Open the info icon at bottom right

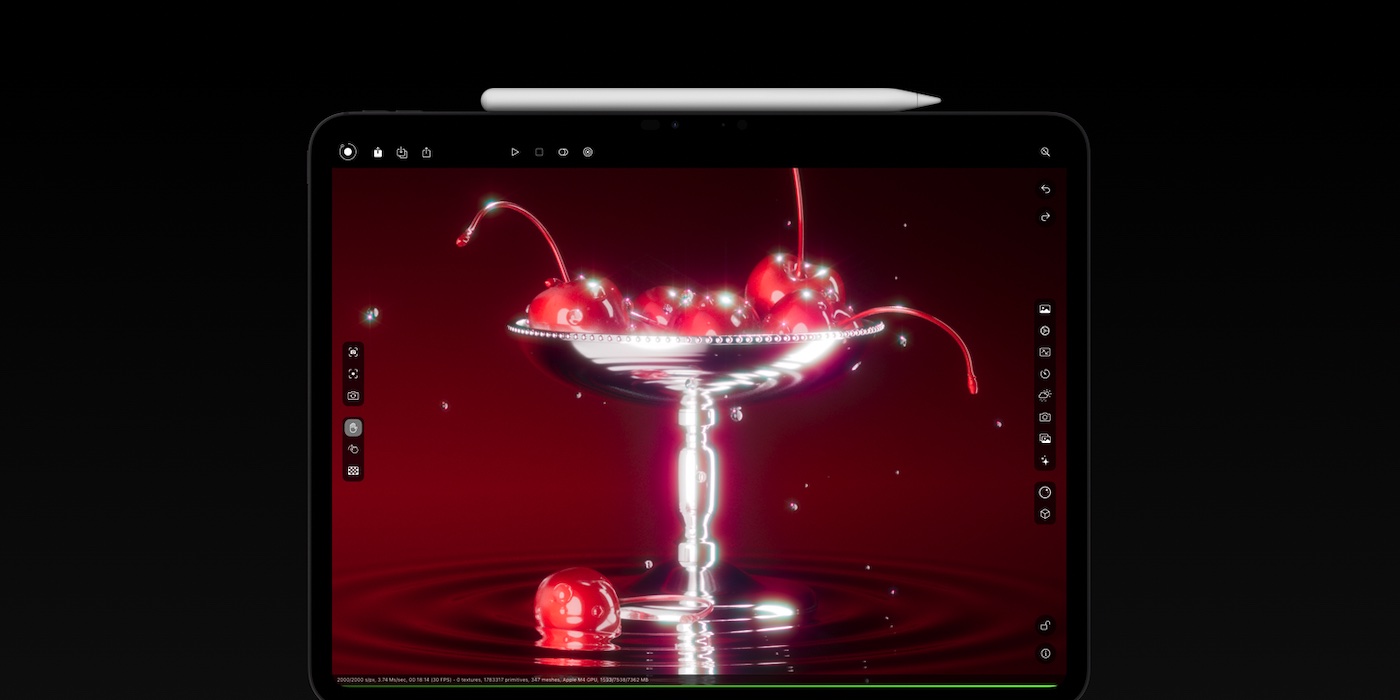click(x=1045, y=654)
